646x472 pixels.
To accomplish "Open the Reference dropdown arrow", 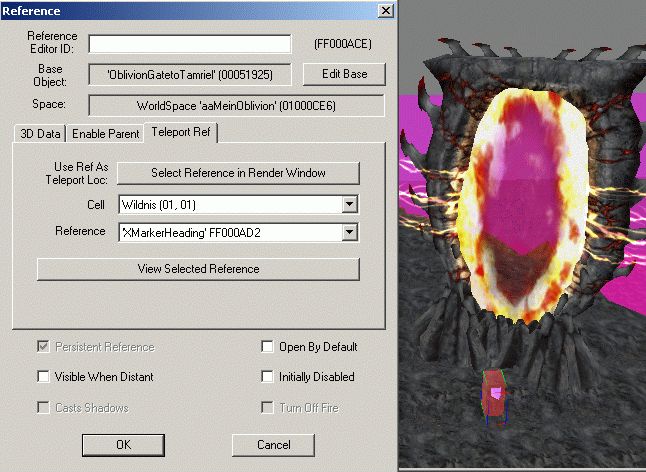I will (x=349, y=232).
